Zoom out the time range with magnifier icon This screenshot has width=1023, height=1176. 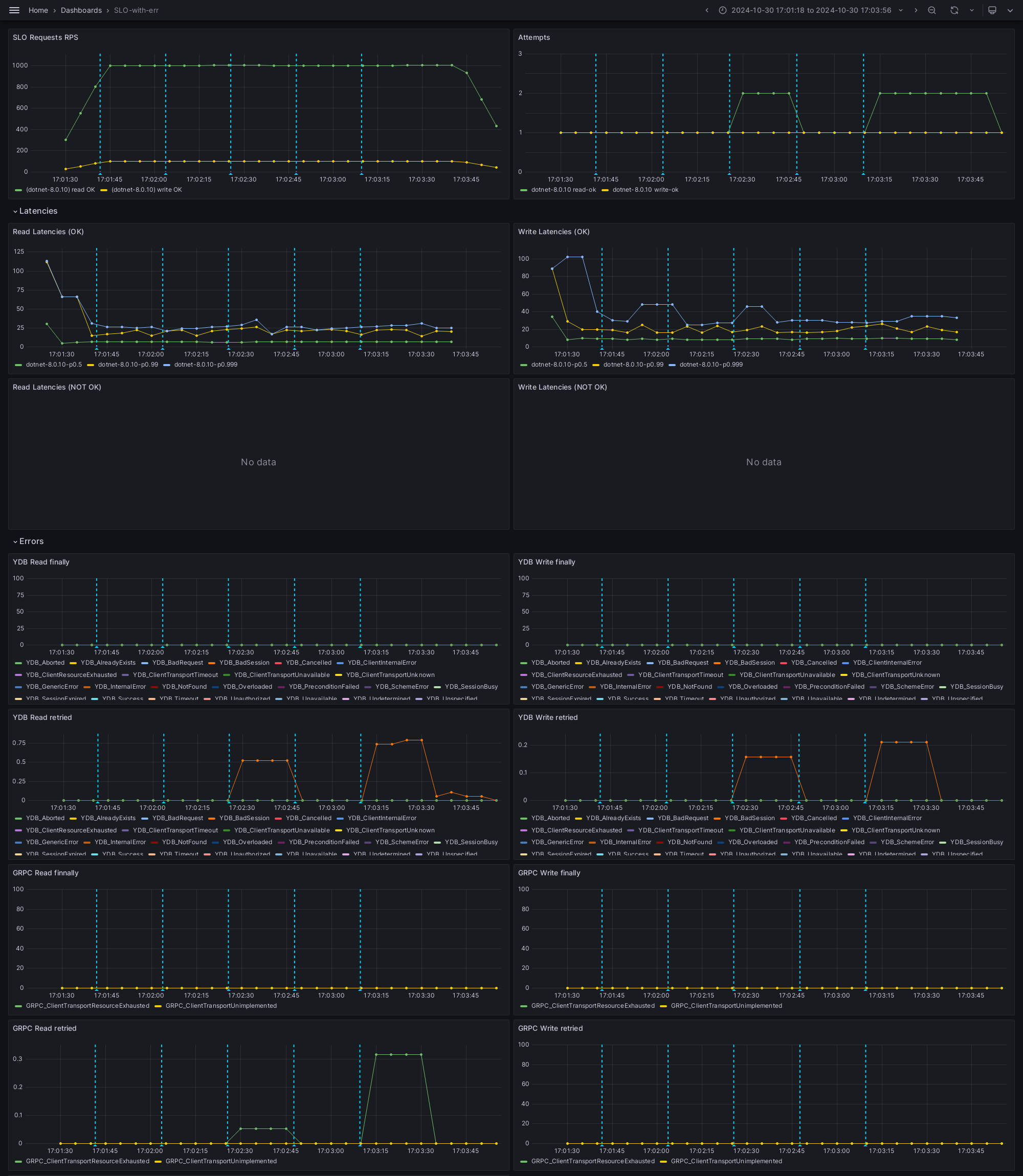(x=931, y=10)
